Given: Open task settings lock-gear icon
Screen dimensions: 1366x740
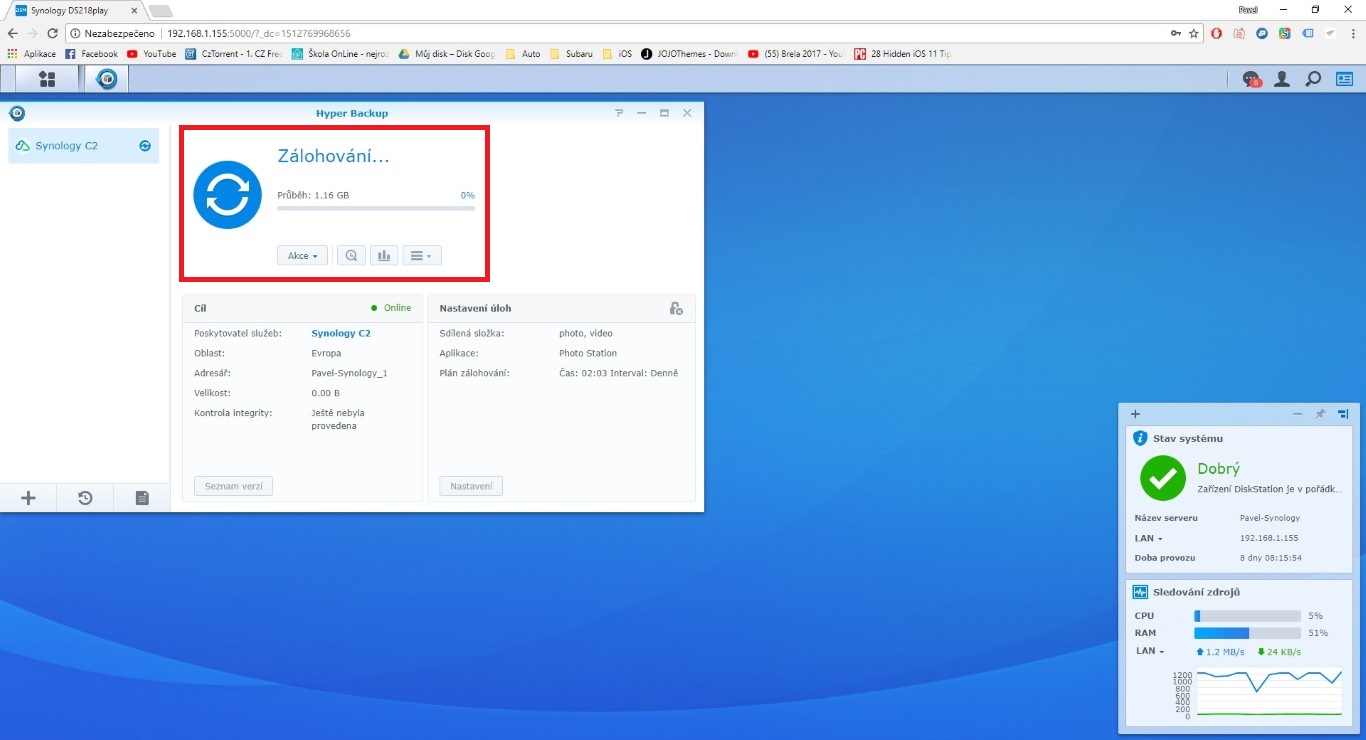Looking at the screenshot, I should [676, 308].
